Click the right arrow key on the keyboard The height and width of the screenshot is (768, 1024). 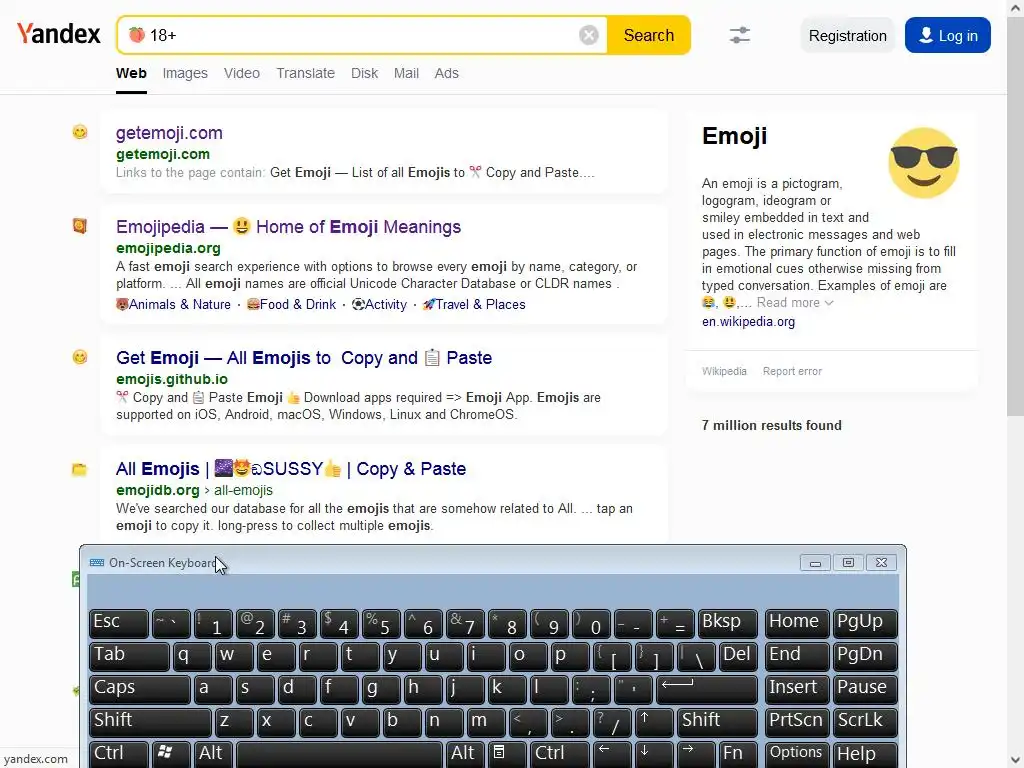pyautogui.click(x=696, y=754)
